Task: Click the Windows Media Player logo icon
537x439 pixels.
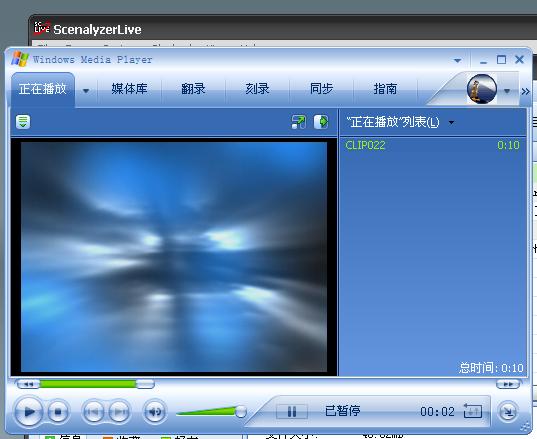Action: (x=20, y=59)
